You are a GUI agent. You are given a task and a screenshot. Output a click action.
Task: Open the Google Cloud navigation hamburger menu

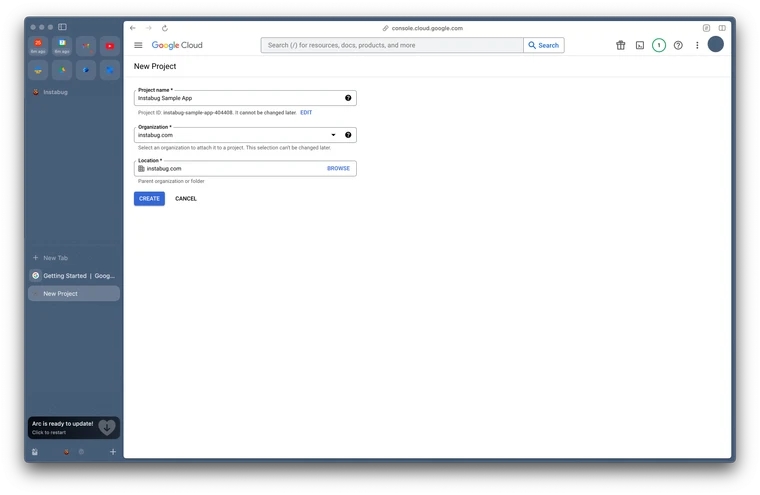click(x=138, y=45)
